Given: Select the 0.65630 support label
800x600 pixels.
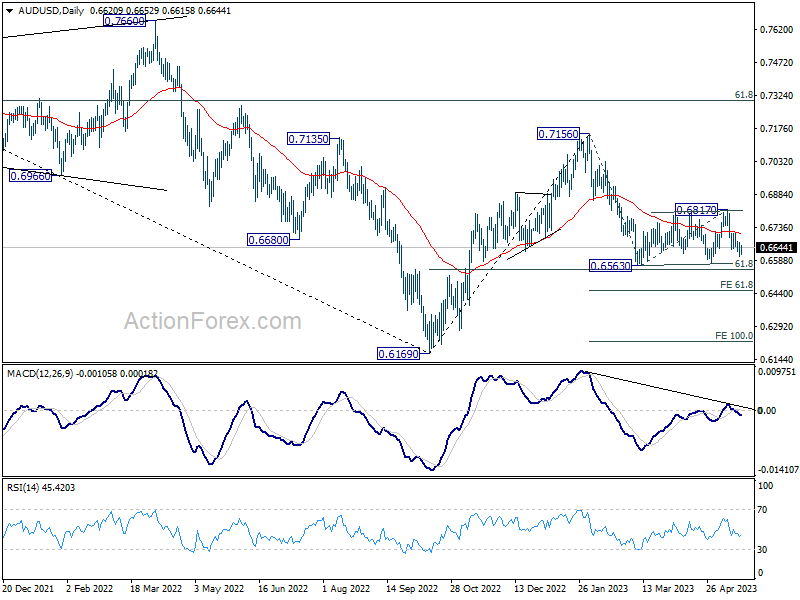Looking at the screenshot, I should point(610,266).
